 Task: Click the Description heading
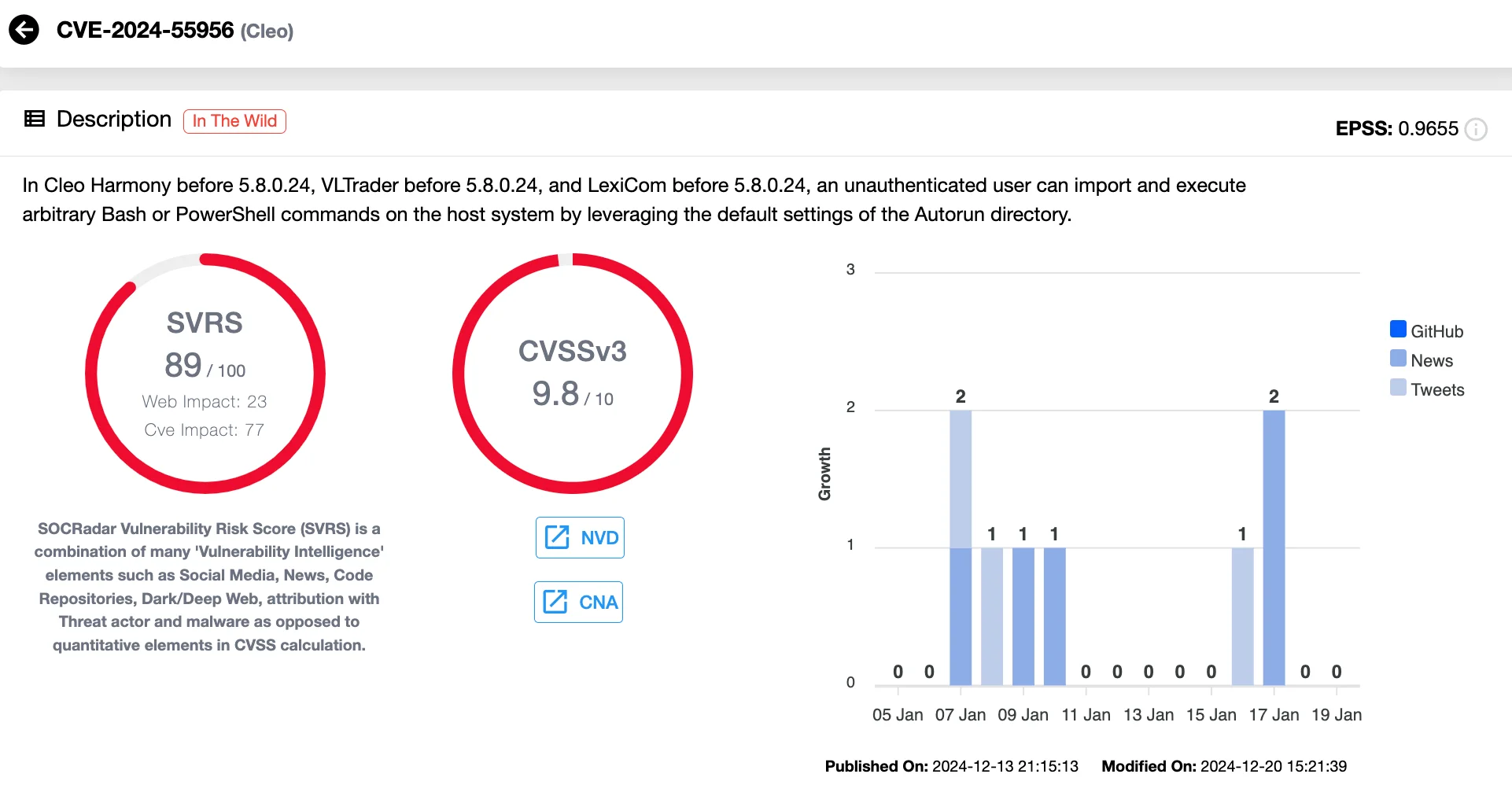114,119
